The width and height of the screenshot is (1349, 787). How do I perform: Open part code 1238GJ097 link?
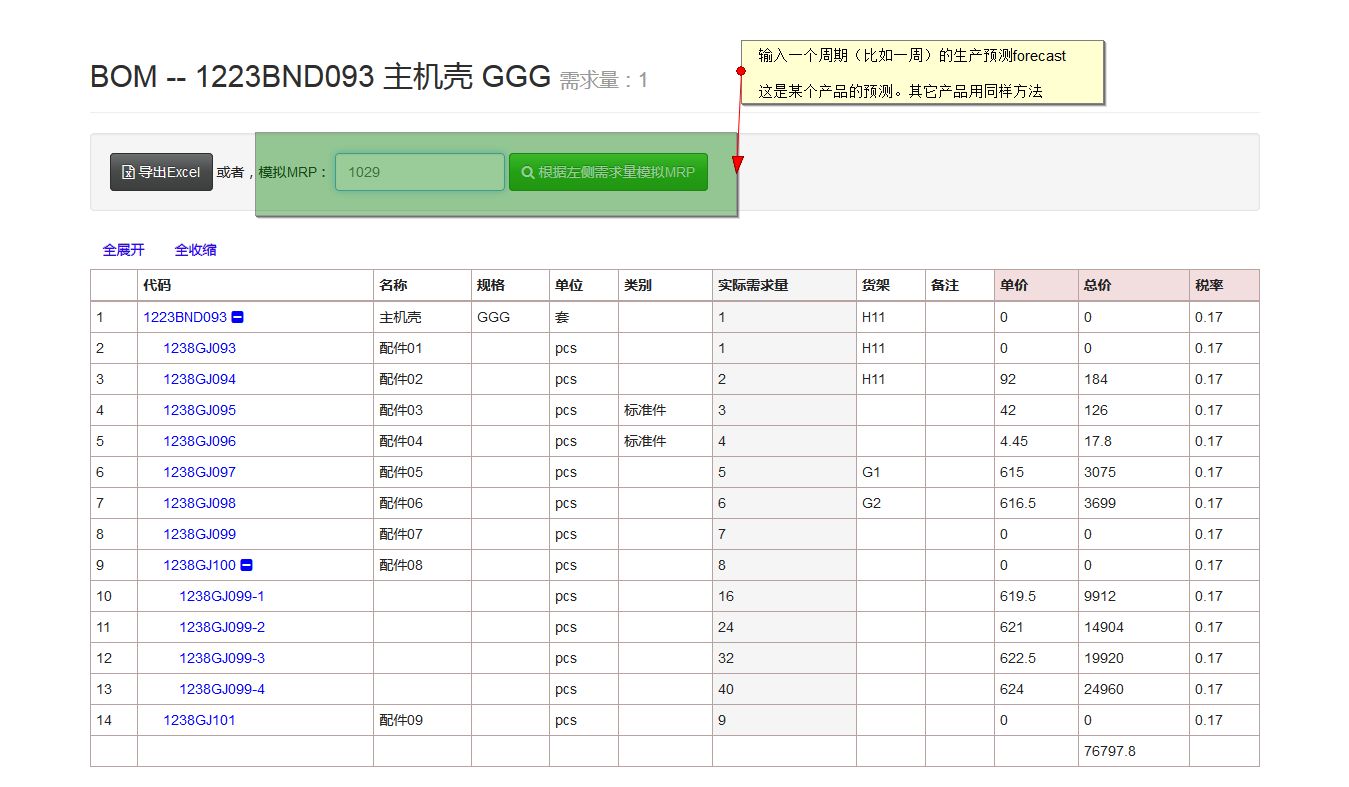click(199, 472)
